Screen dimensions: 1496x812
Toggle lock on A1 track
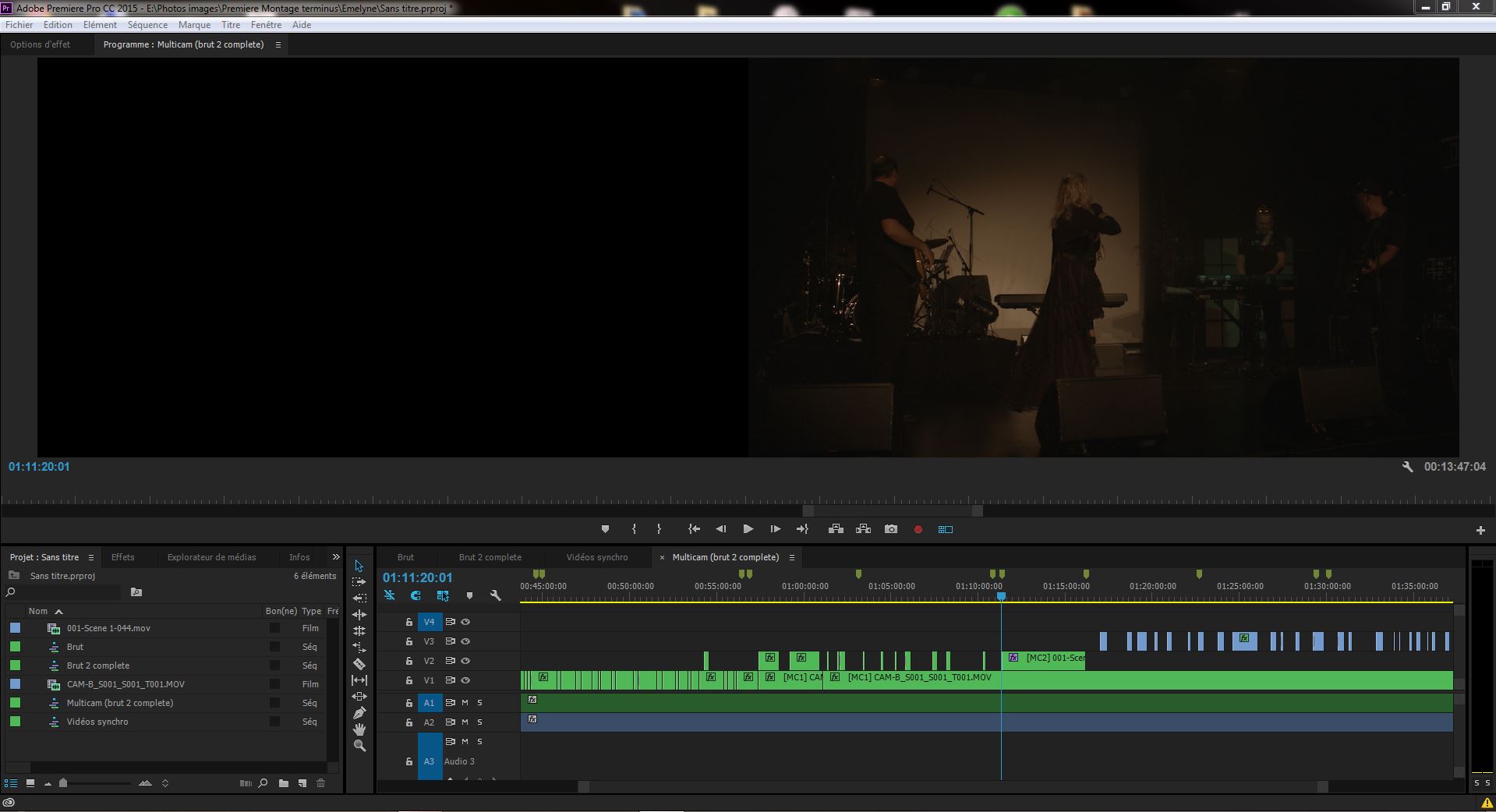tap(408, 703)
